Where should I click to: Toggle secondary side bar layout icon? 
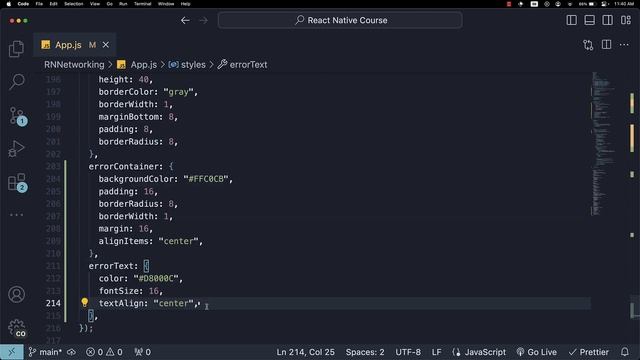(x=607, y=20)
